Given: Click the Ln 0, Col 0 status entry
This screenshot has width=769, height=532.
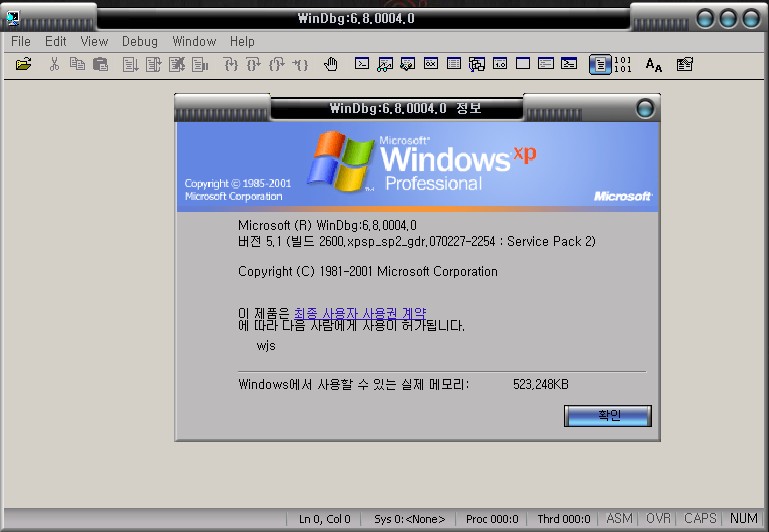Looking at the screenshot, I should tap(325, 519).
